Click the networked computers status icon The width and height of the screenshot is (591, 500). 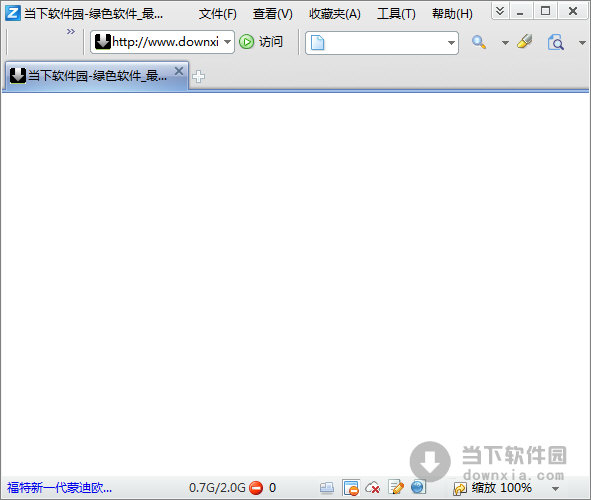[x=327, y=488]
